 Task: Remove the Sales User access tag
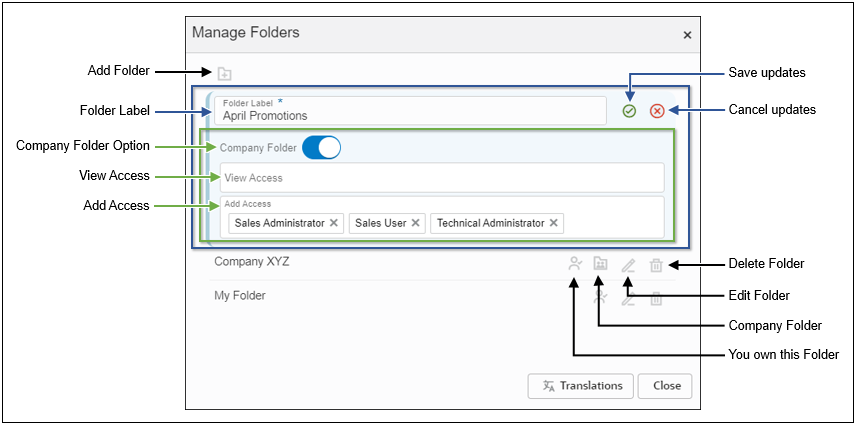point(416,223)
